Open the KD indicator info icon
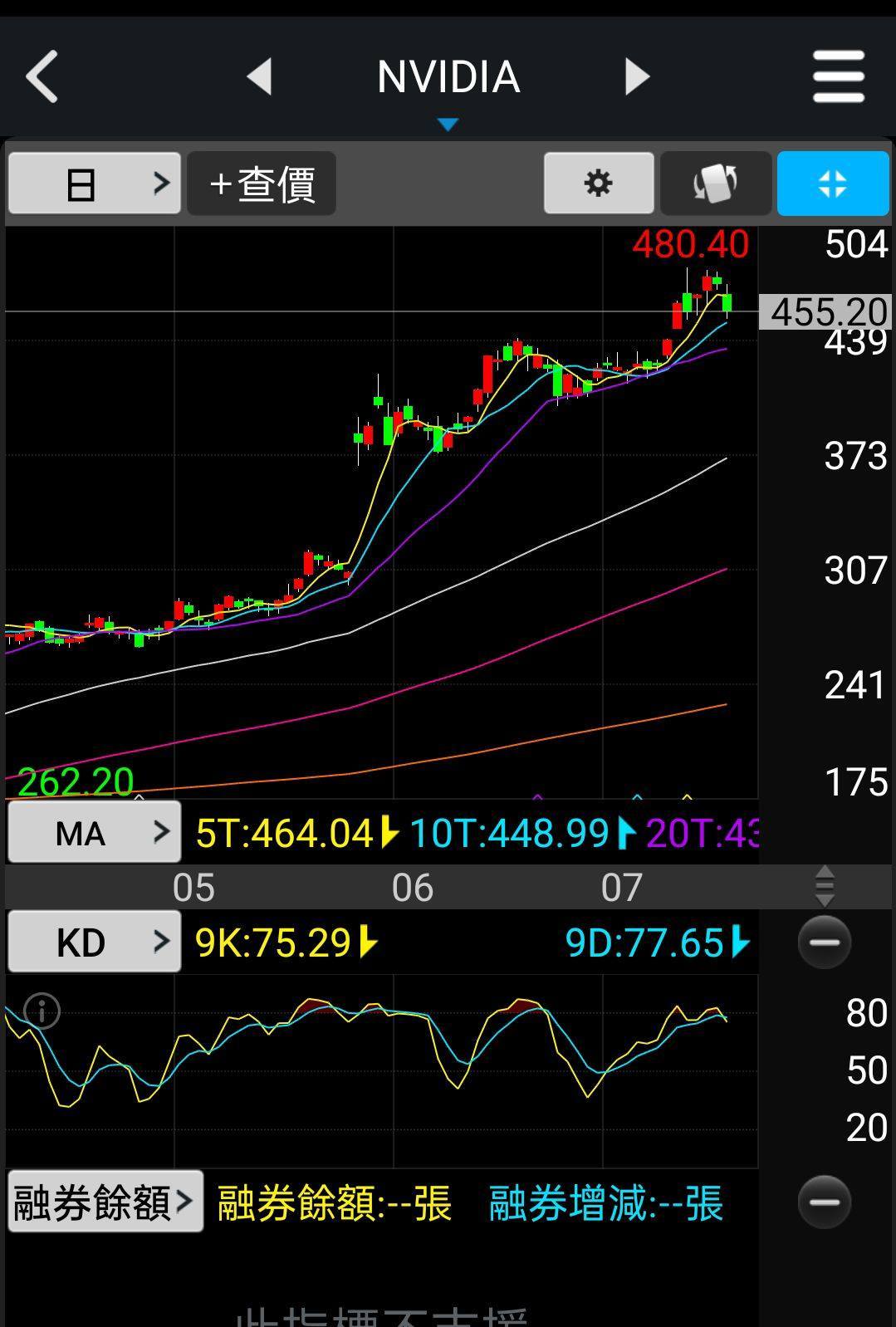The width and height of the screenshot is (896, 1327). 42,1011
